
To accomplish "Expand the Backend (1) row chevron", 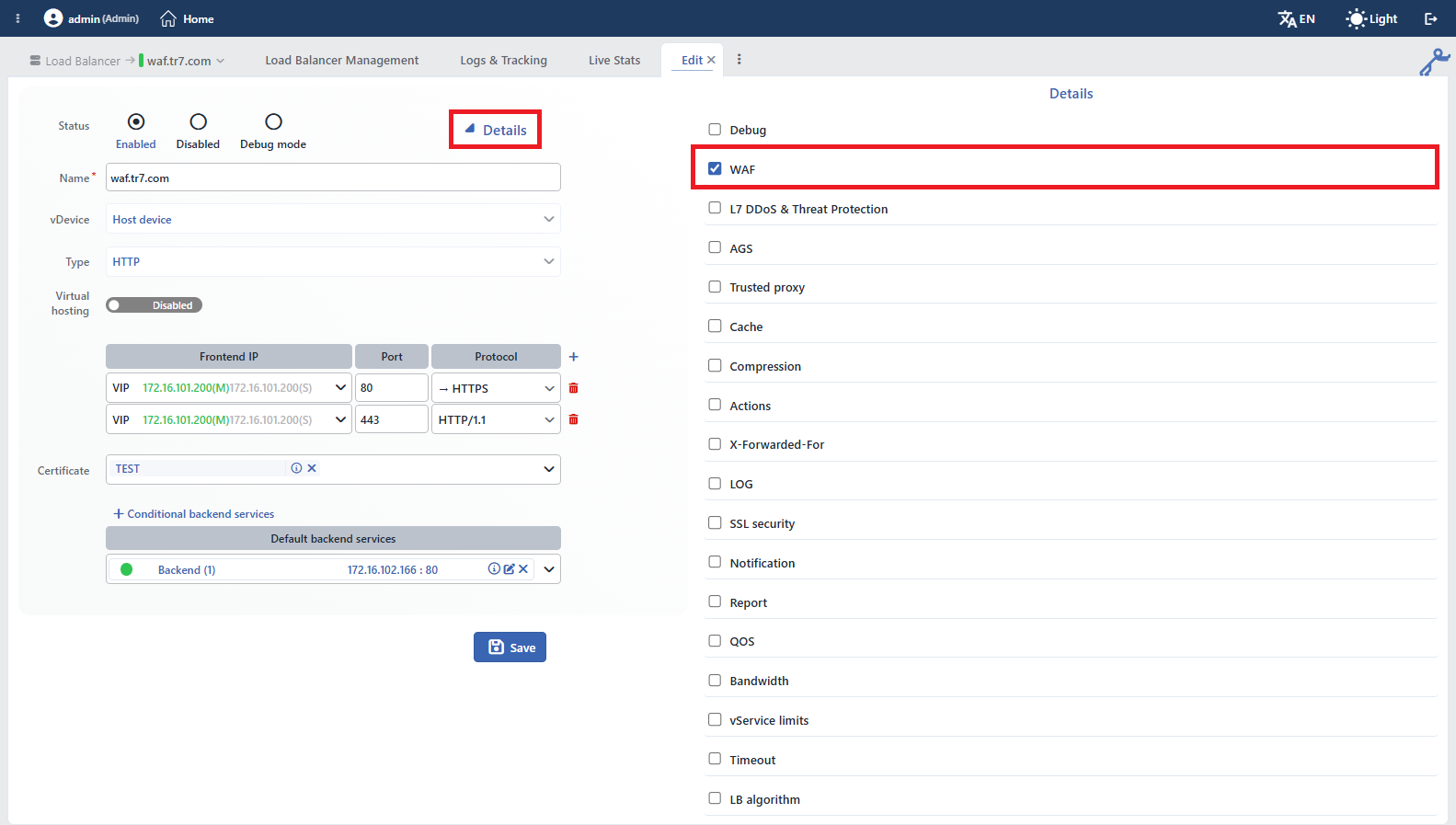I will 549,569.
